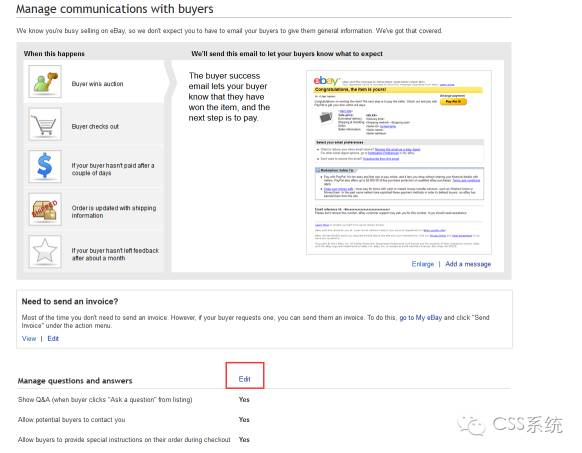Viewport: 582px width, 453px height.
Task: Click the eBay logo in email preview
Action: point(326,81)
